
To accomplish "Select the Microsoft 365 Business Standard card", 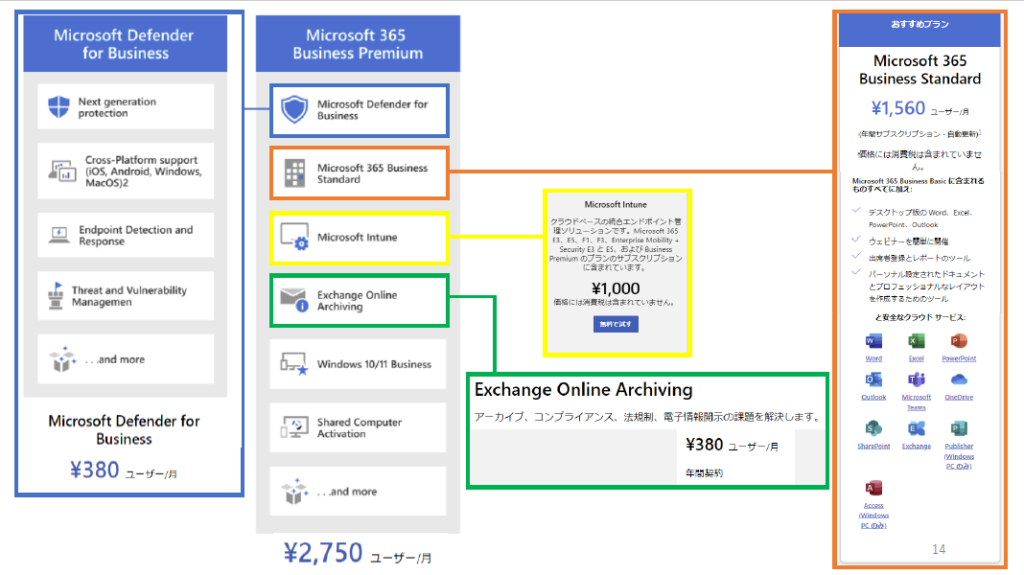I will coord(359,173).
